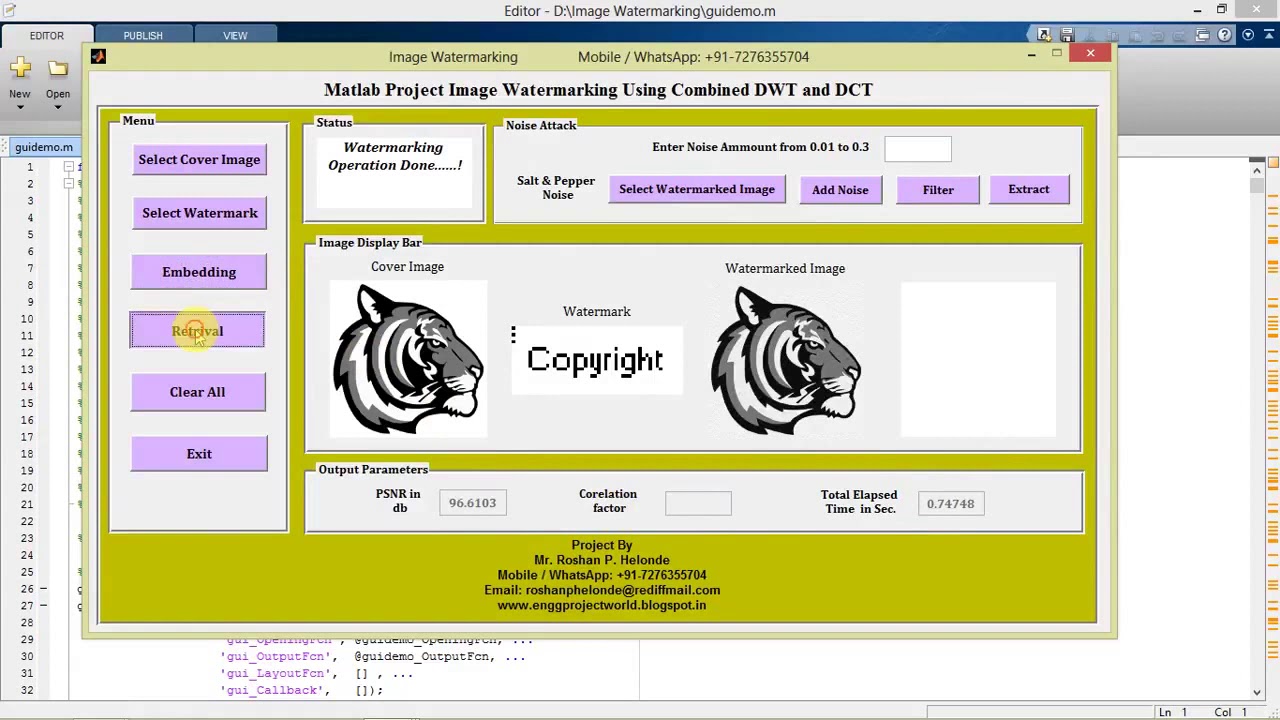Switch to the VIEW ribbon tab

click(235, 35)
